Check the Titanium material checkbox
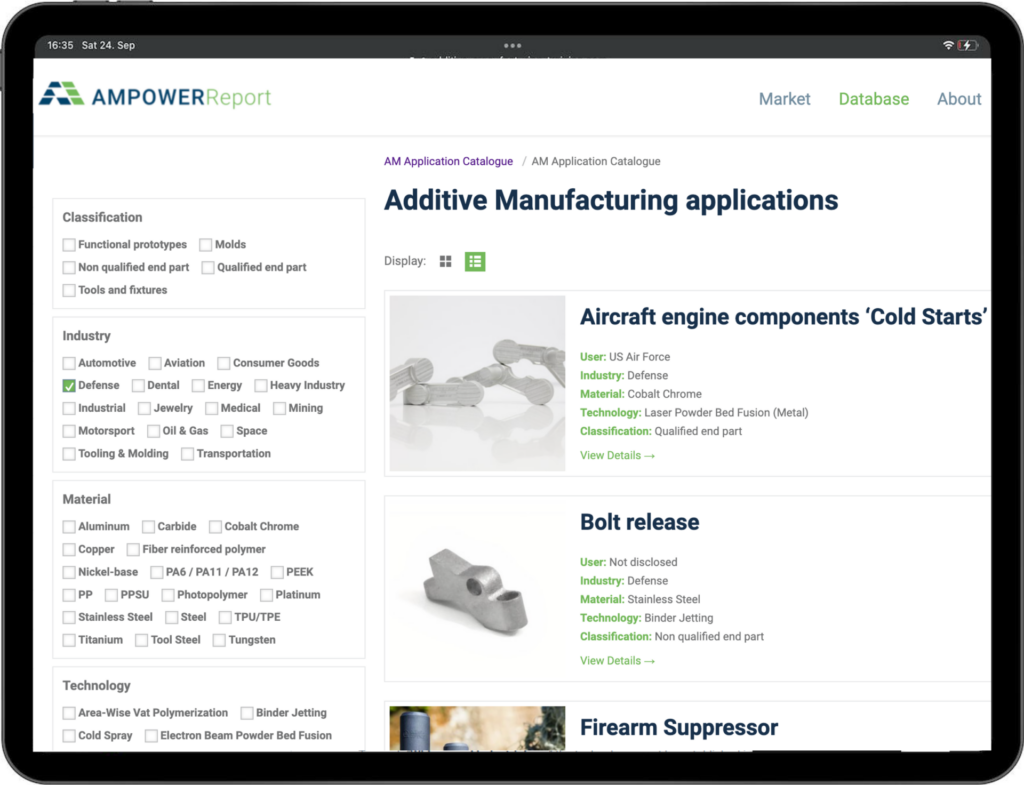The height and width of the screenshot is (785, 1024). click(69, 640)
